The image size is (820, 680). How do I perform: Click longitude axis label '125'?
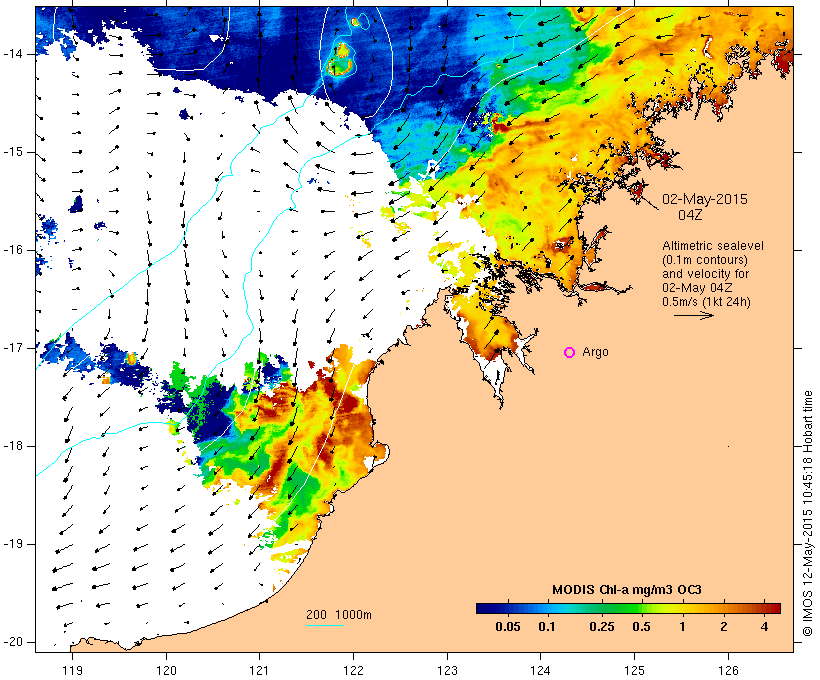635,670
